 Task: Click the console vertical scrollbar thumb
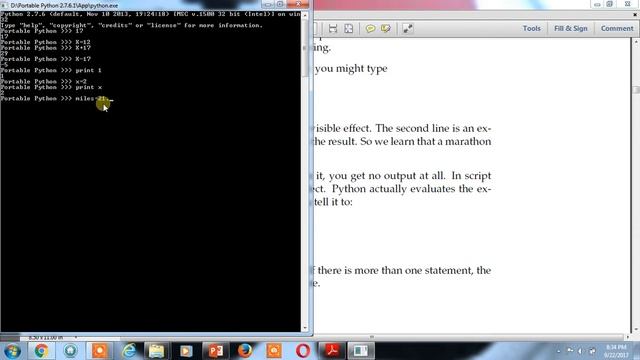coord(305,49)
